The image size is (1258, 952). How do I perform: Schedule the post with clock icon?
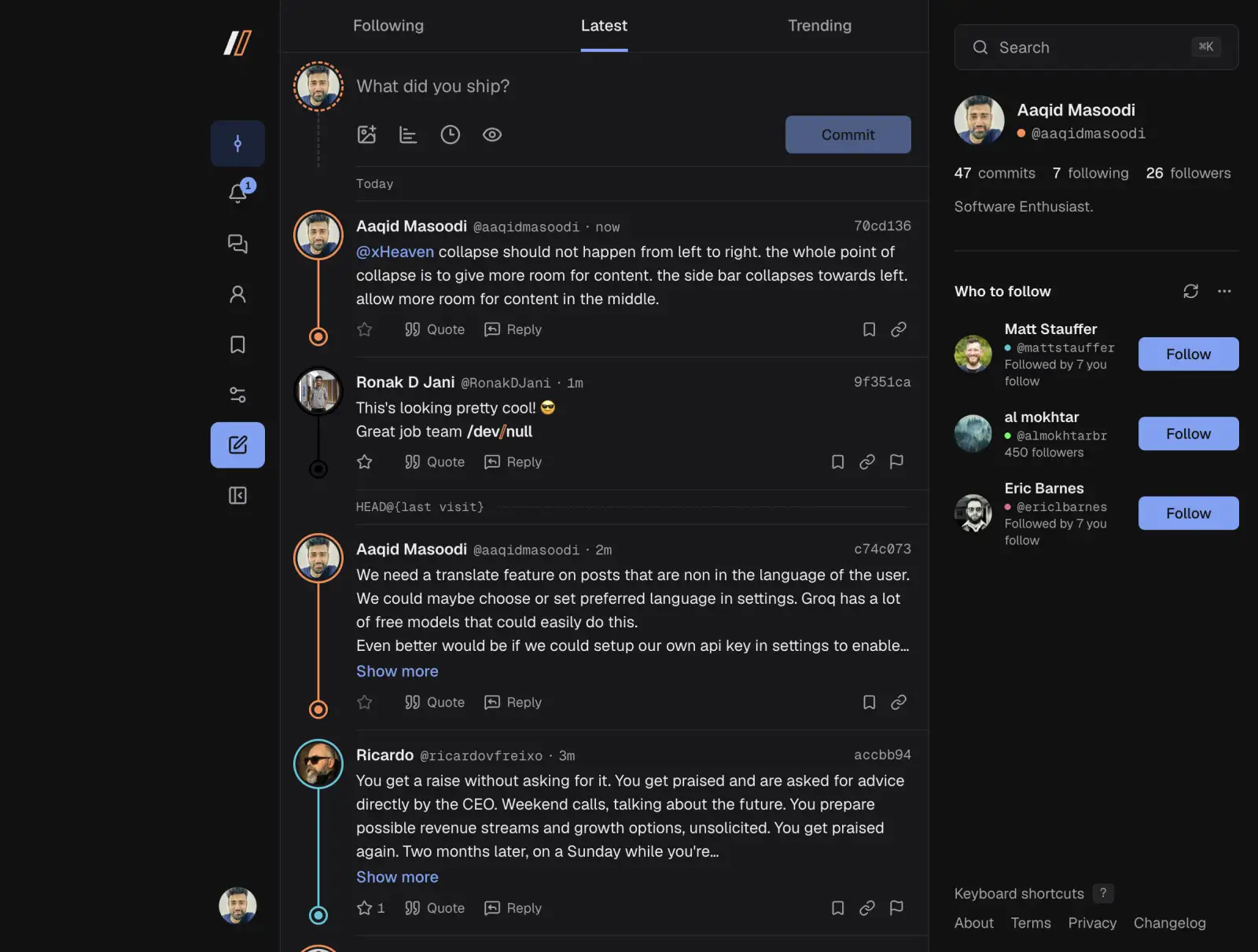click(x=450, y=134)
